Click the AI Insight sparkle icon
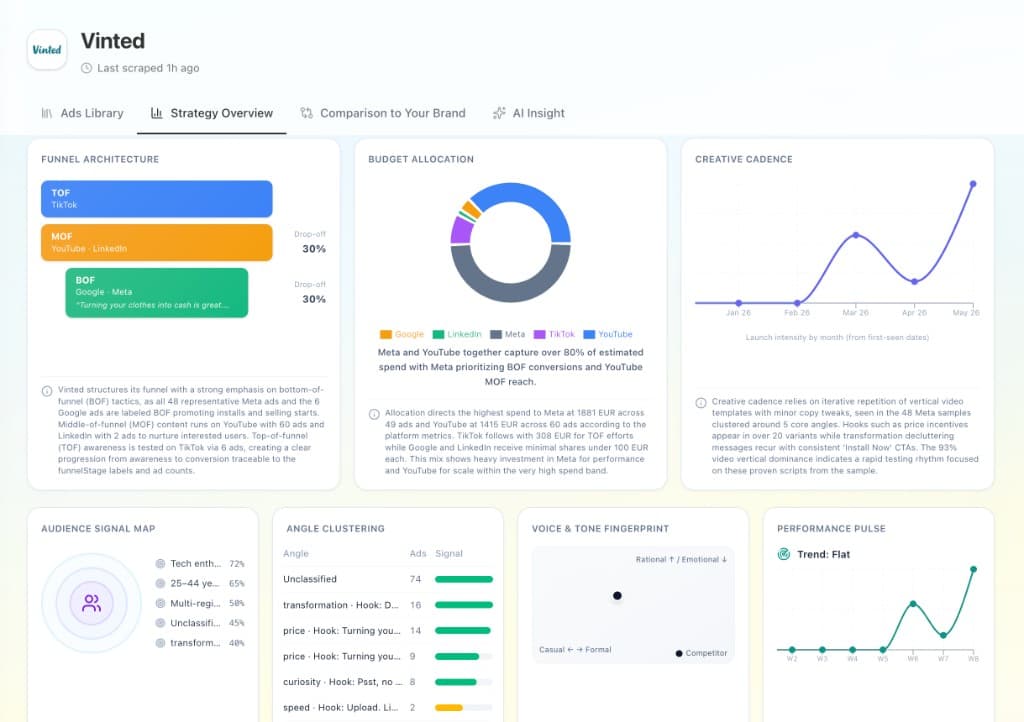The image size is (1024, 722). [499, 113]
